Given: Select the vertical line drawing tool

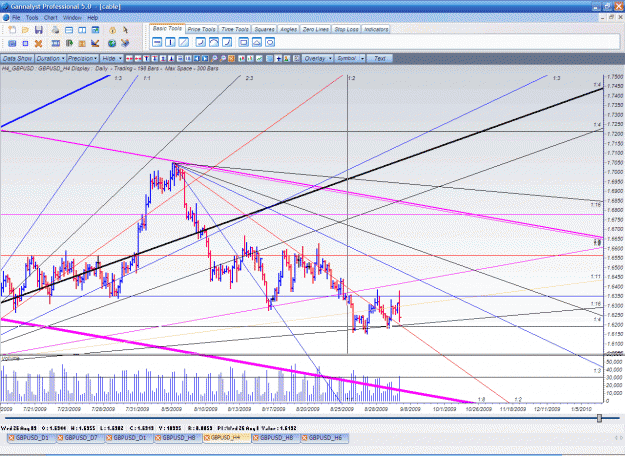Looking at the screenshot, I should [x=170, y=42].
